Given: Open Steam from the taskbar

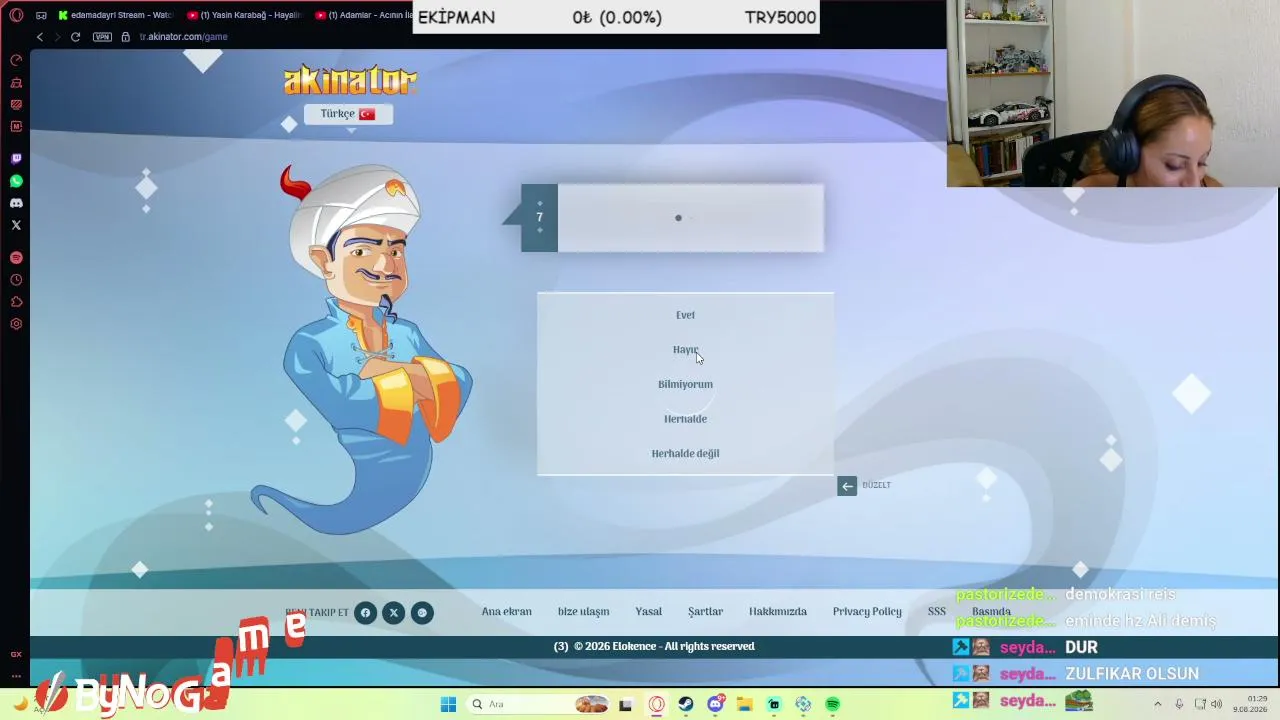Looking at the screenshot, I should click(686, 704).
